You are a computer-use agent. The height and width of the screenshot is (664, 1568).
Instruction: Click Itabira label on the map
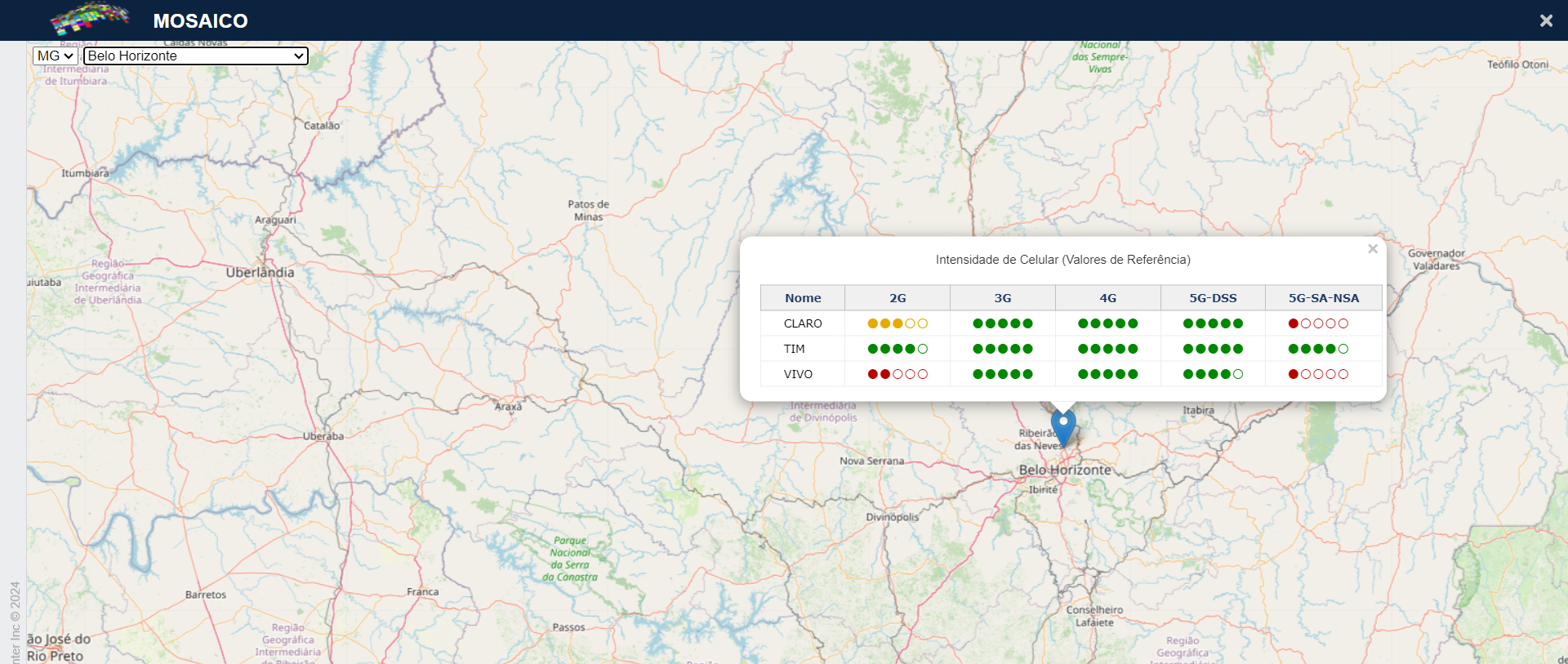click(x=1198, y=410)
